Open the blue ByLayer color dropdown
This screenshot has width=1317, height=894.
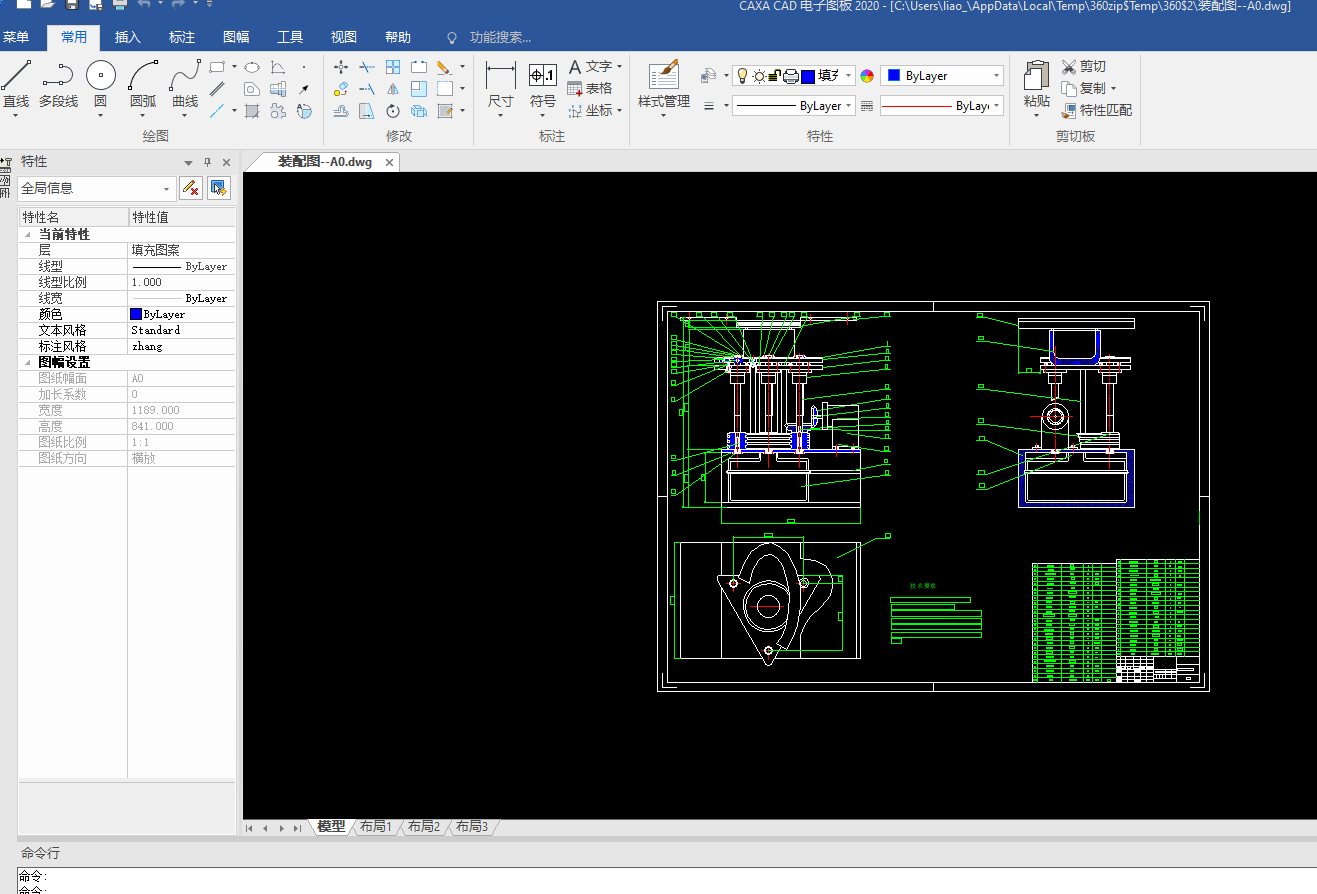942,76
